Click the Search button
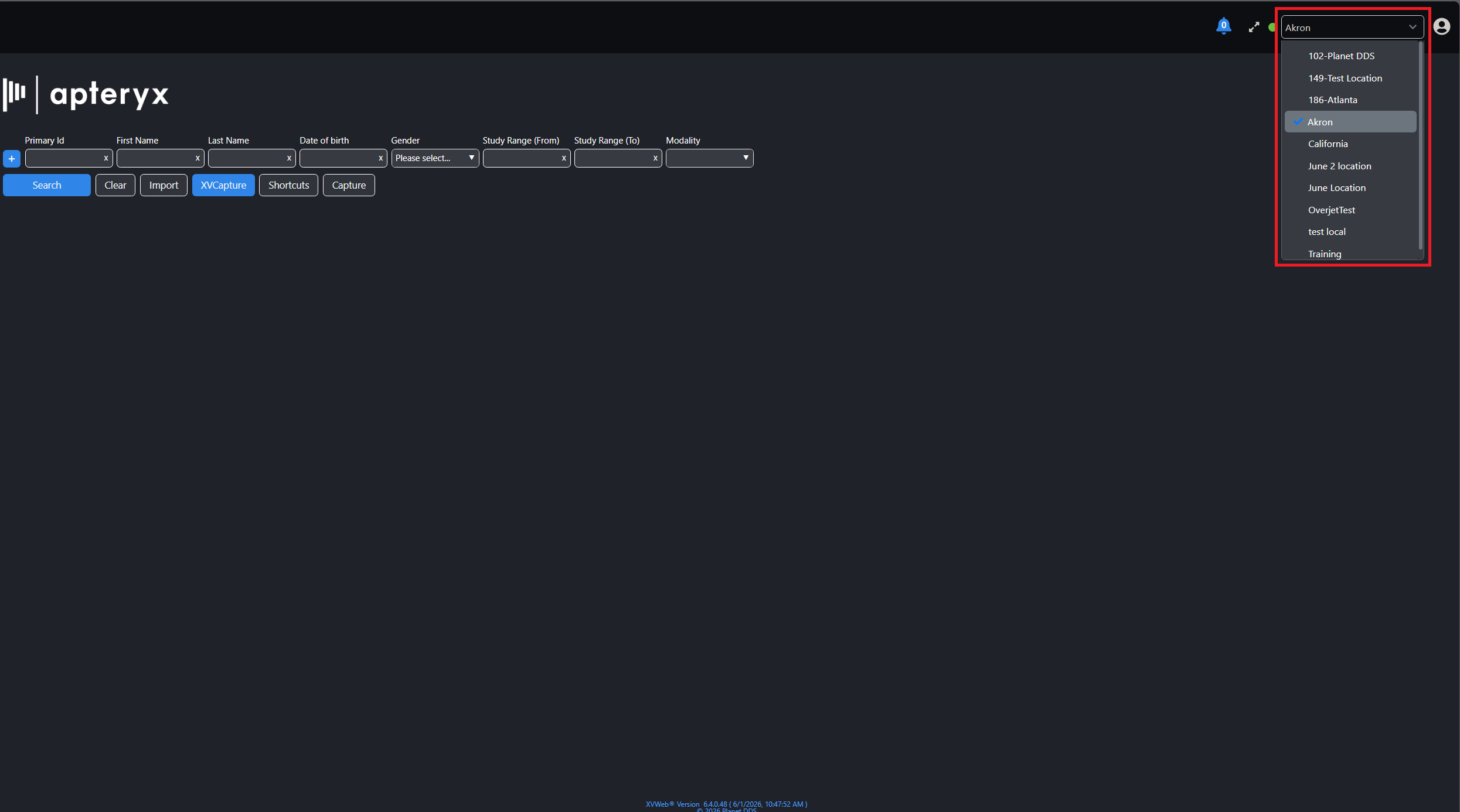 [x=47, y=185]
